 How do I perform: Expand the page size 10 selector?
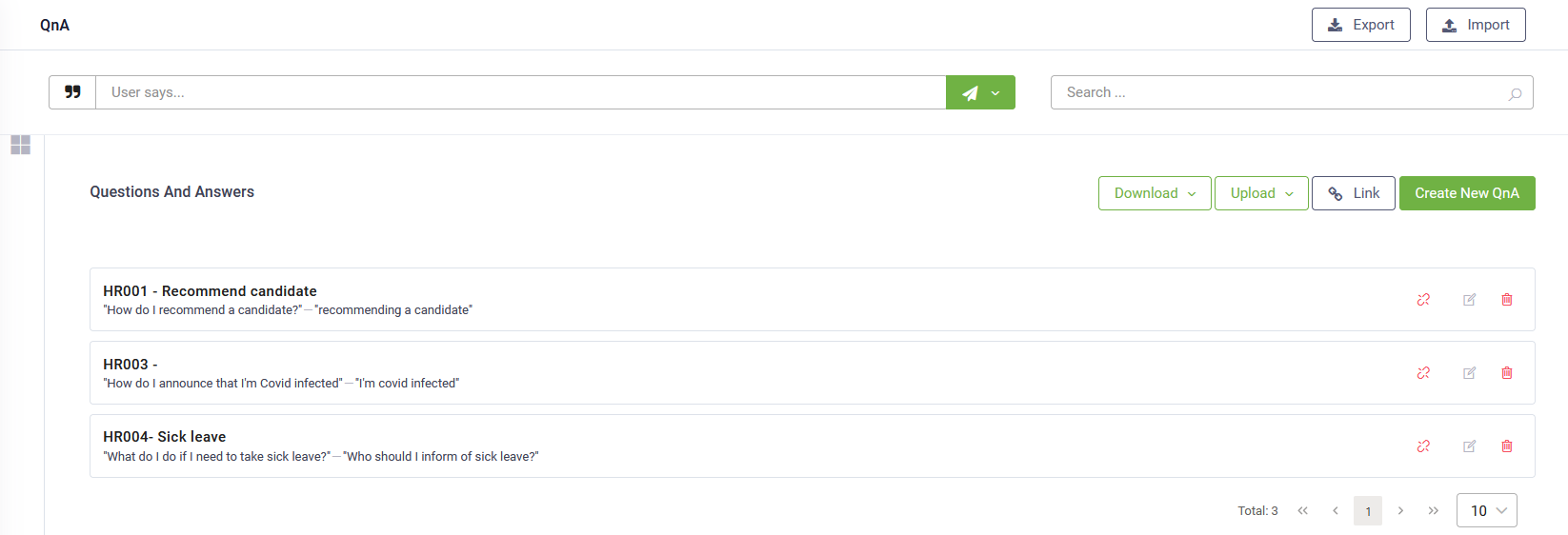click(1486, 510)
